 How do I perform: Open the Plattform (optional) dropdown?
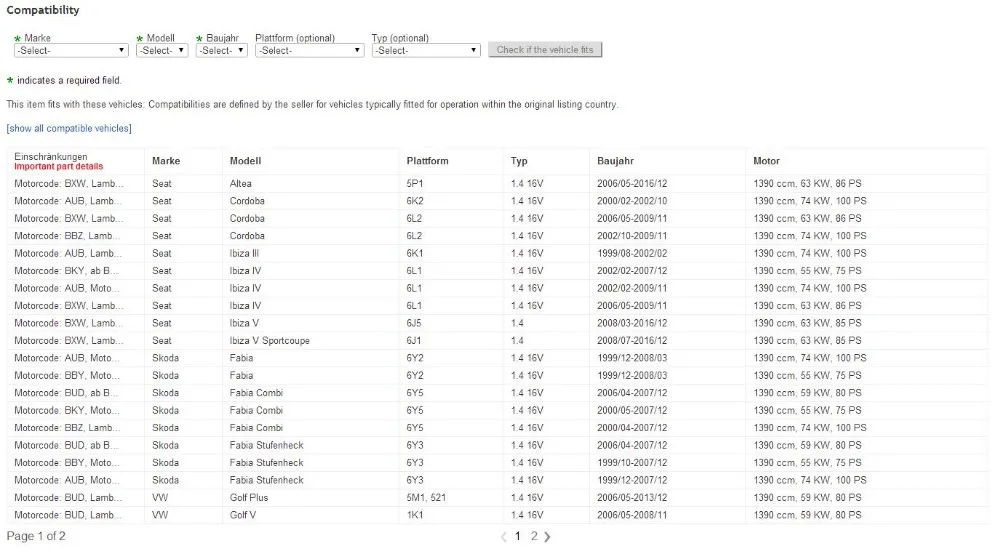click(x=309, y=50)
